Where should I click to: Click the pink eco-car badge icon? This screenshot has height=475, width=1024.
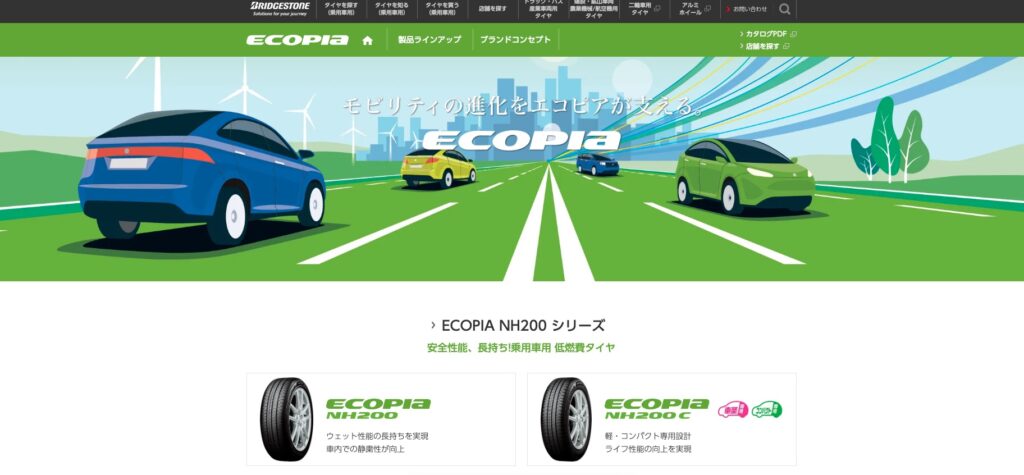click(x=733, y=410)
